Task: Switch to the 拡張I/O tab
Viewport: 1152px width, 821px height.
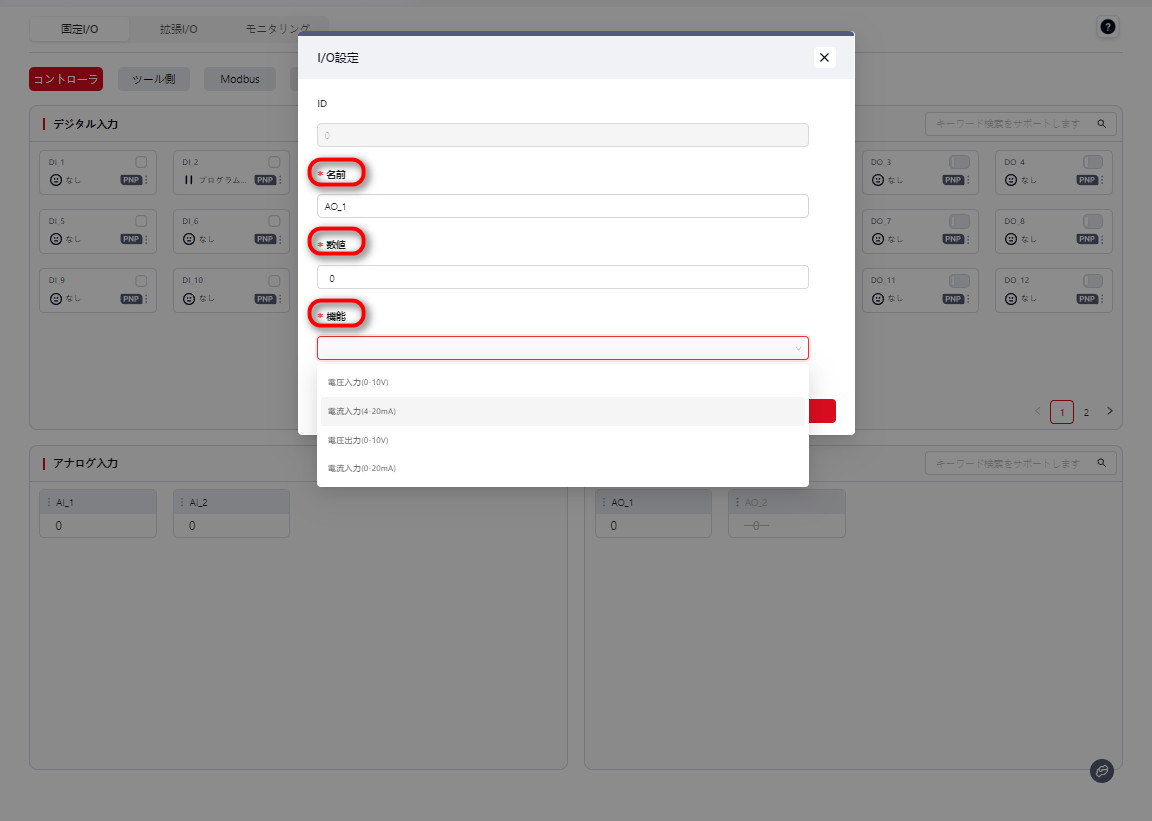Action: [179, 29]
